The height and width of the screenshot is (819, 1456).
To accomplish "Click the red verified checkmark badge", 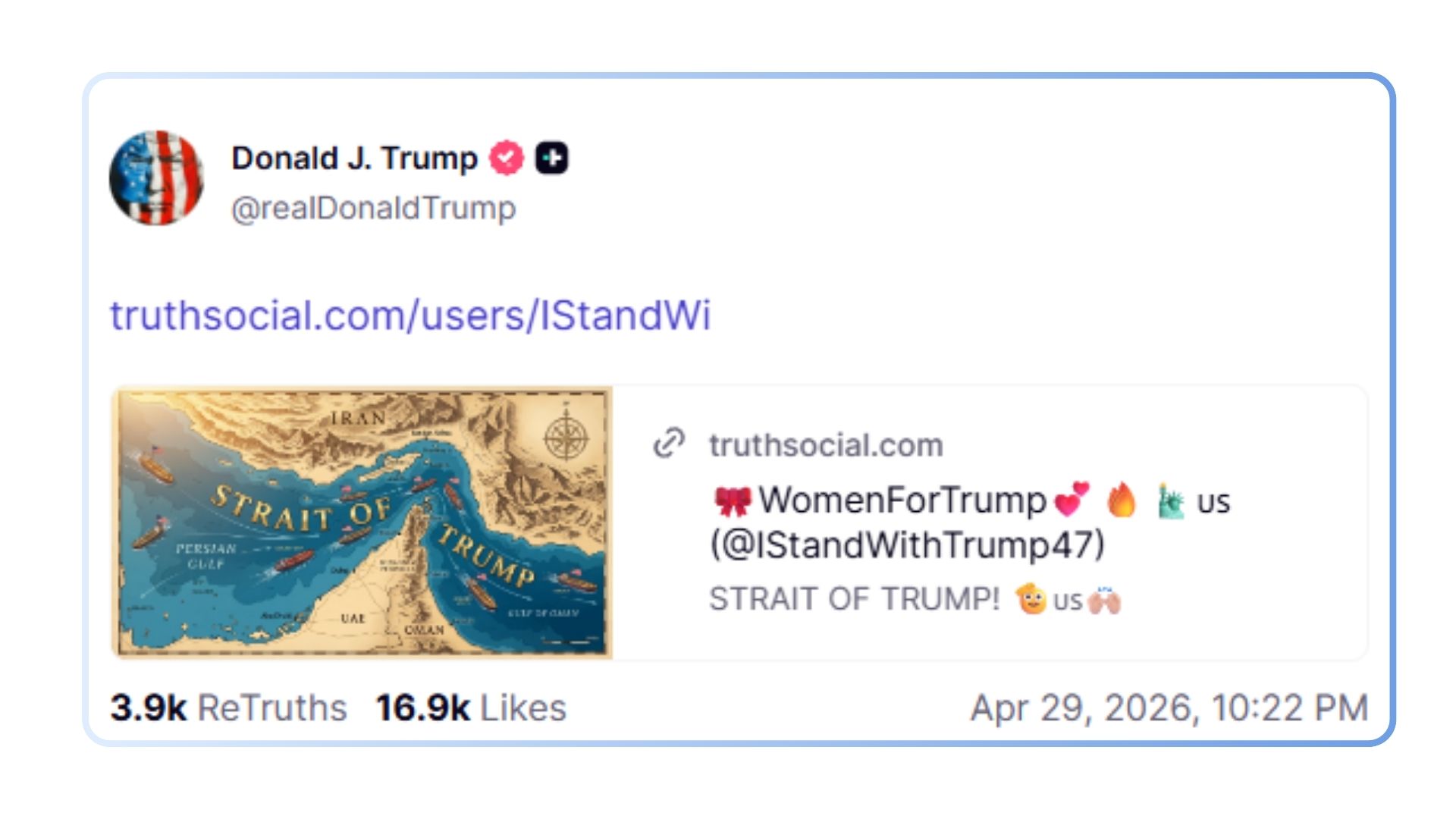I will click(507, 158).
